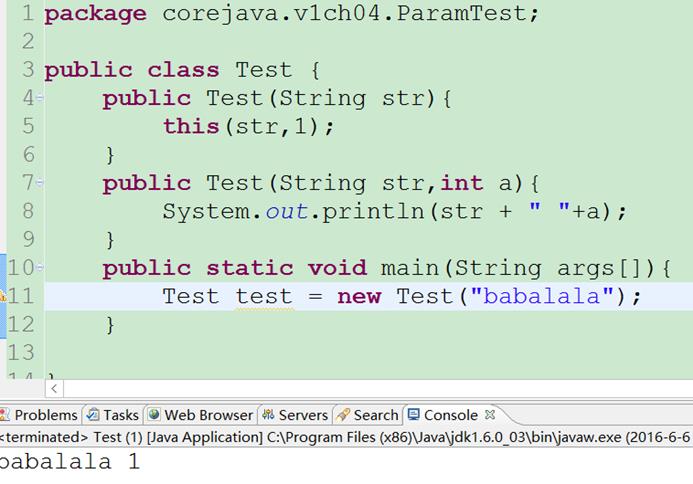This screenshot has height=484, width=693.
Task: Click the "babalala" string literal on line 11
Action: (x=542, y=296)
